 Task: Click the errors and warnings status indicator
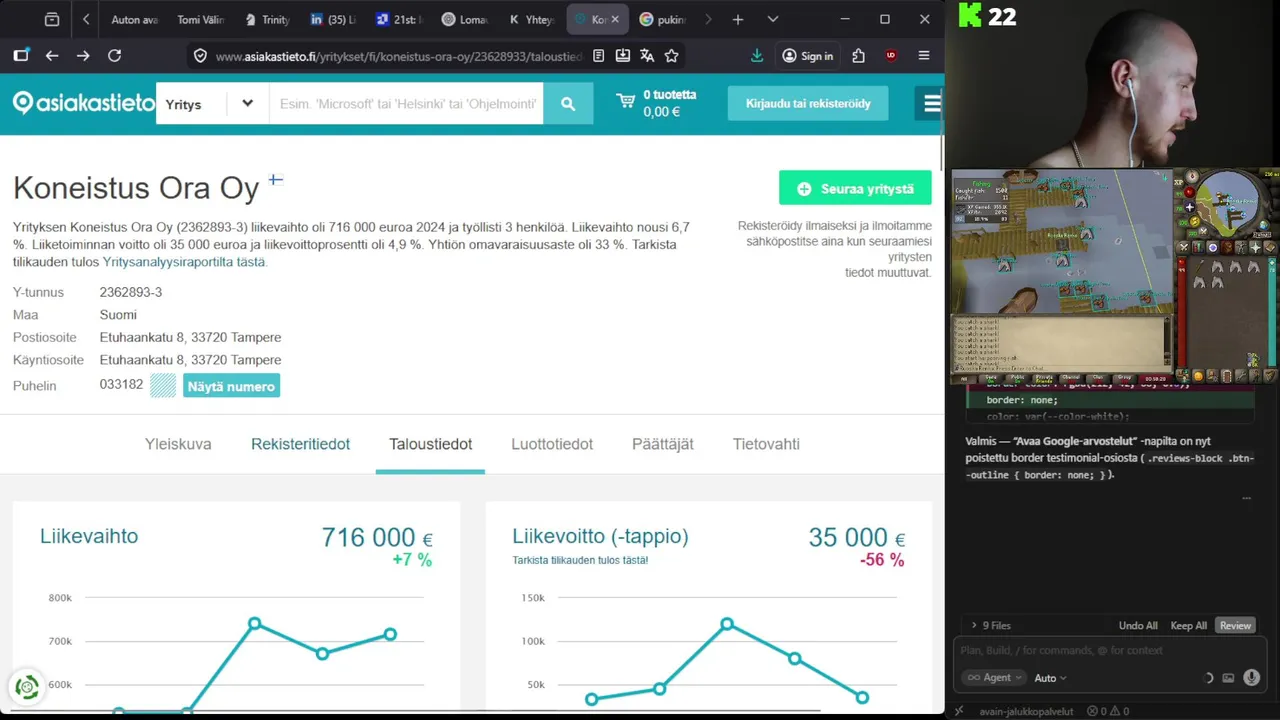pos(1108,711)
